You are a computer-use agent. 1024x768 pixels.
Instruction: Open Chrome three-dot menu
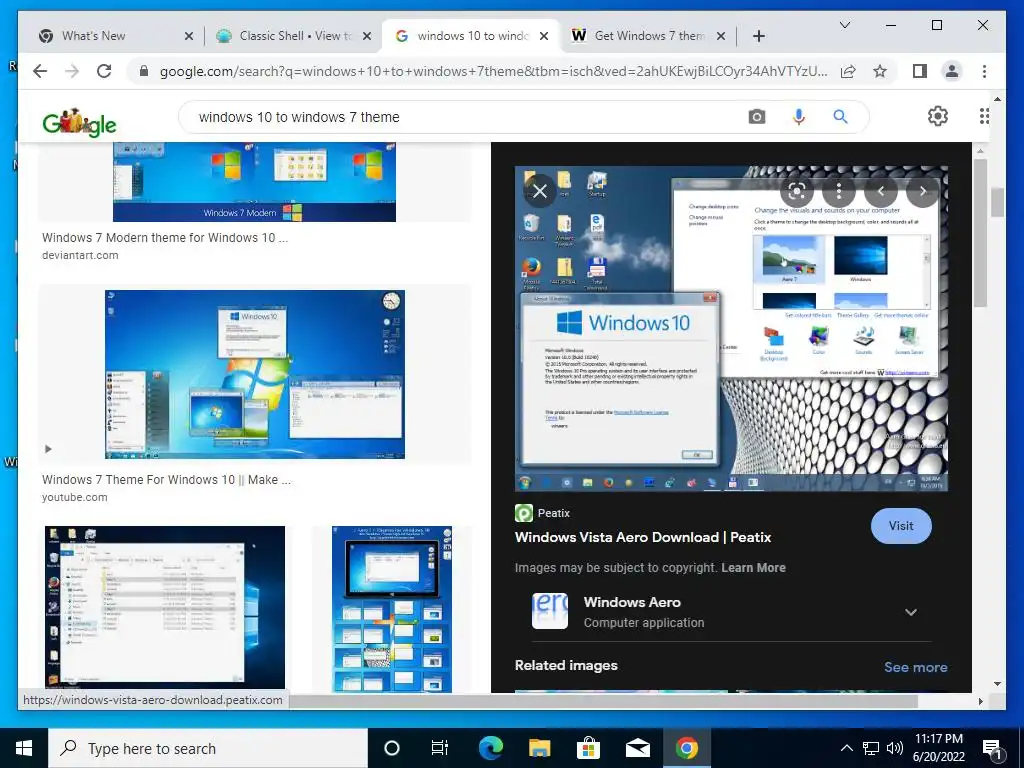[984, 71]
